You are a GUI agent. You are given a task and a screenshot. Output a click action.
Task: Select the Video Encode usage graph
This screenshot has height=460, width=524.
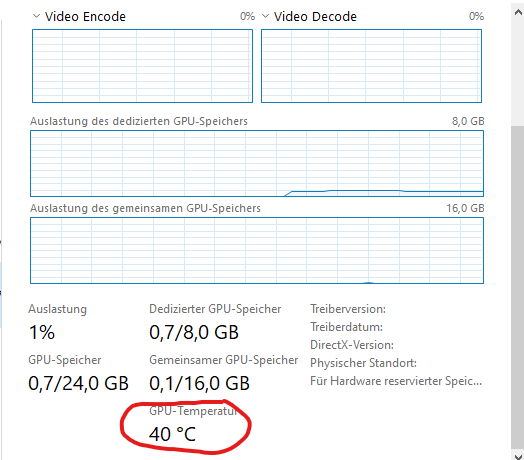(142, 66)
